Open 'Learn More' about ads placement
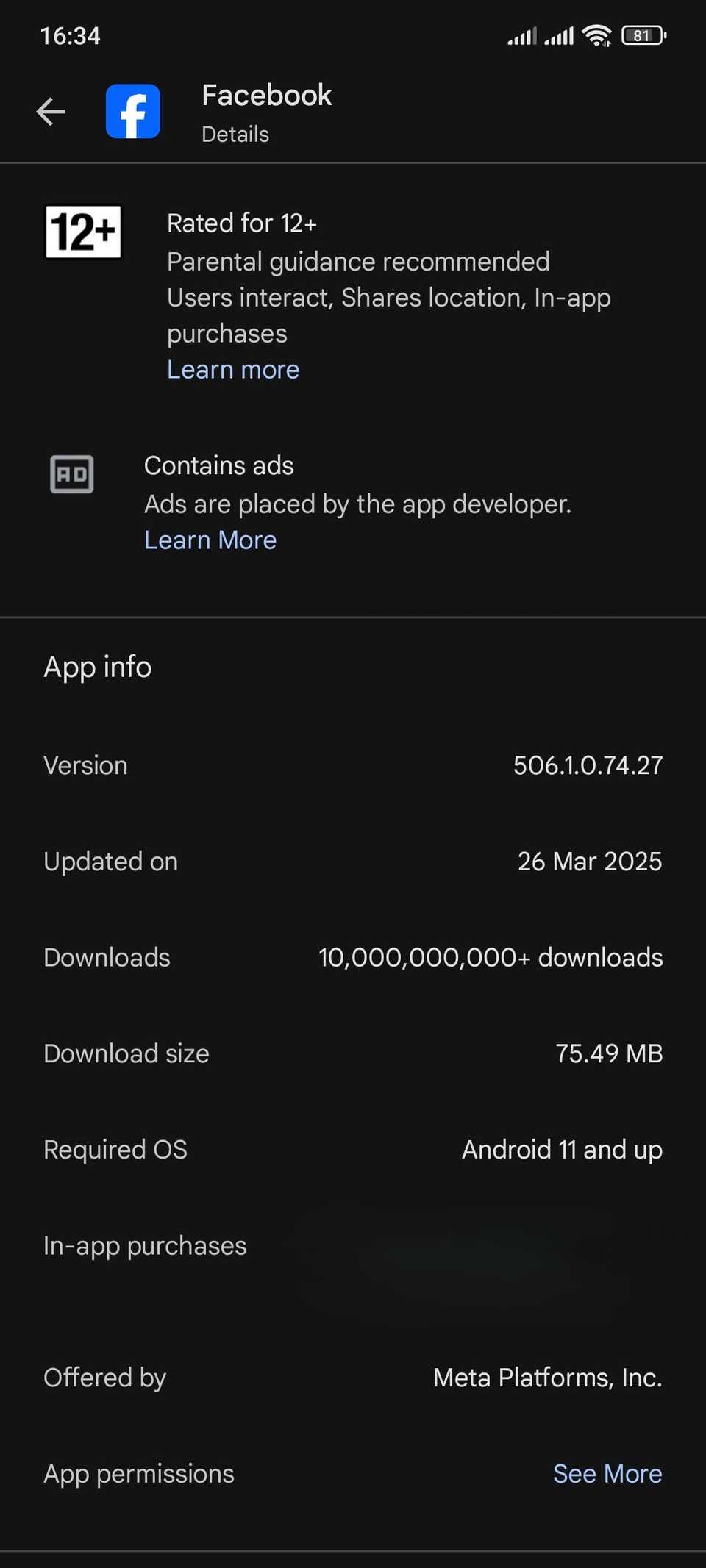 [x=210, y=540]
